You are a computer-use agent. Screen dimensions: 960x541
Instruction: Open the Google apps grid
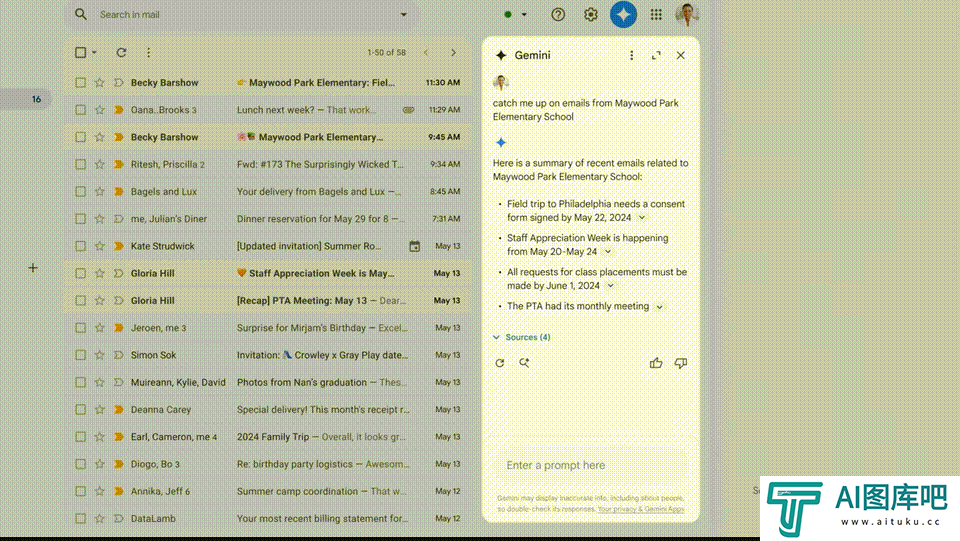(x=656, y=14)
